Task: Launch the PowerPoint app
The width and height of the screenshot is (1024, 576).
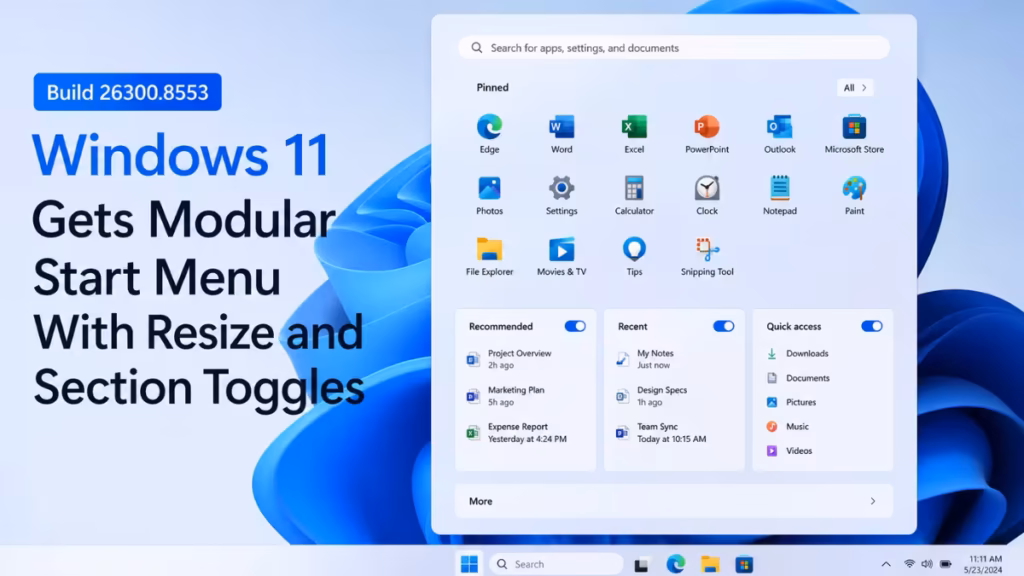Action: [x=707, y=133]
